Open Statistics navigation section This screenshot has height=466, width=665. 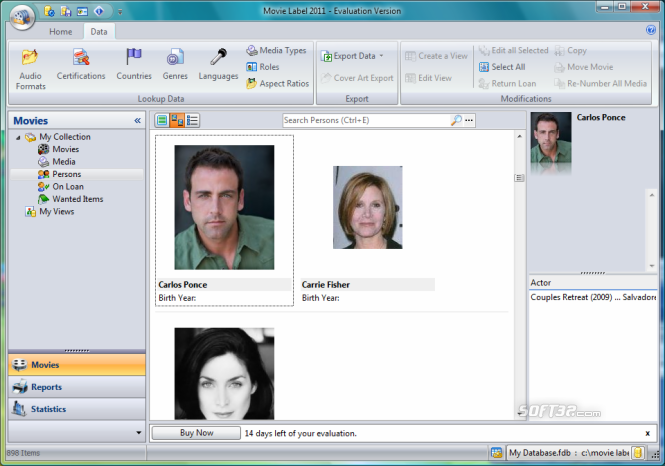77,409
